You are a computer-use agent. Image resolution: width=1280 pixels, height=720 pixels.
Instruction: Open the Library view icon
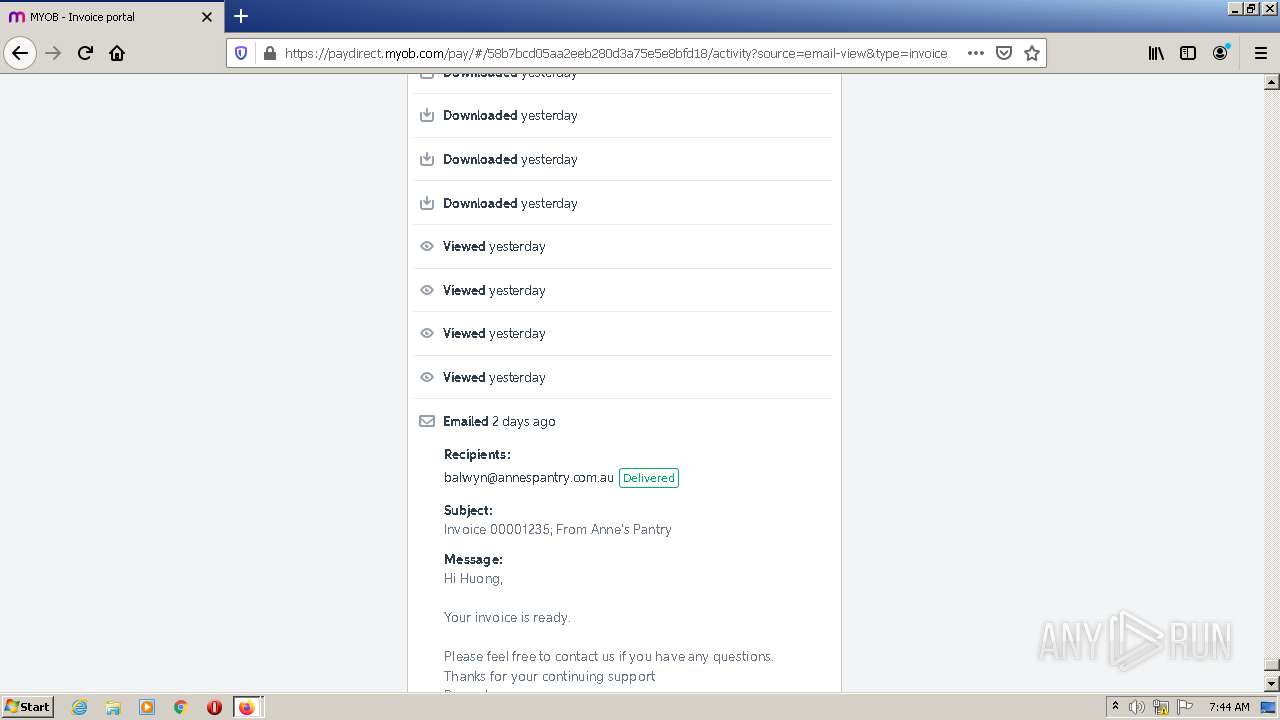click(x=1156, y=53)
